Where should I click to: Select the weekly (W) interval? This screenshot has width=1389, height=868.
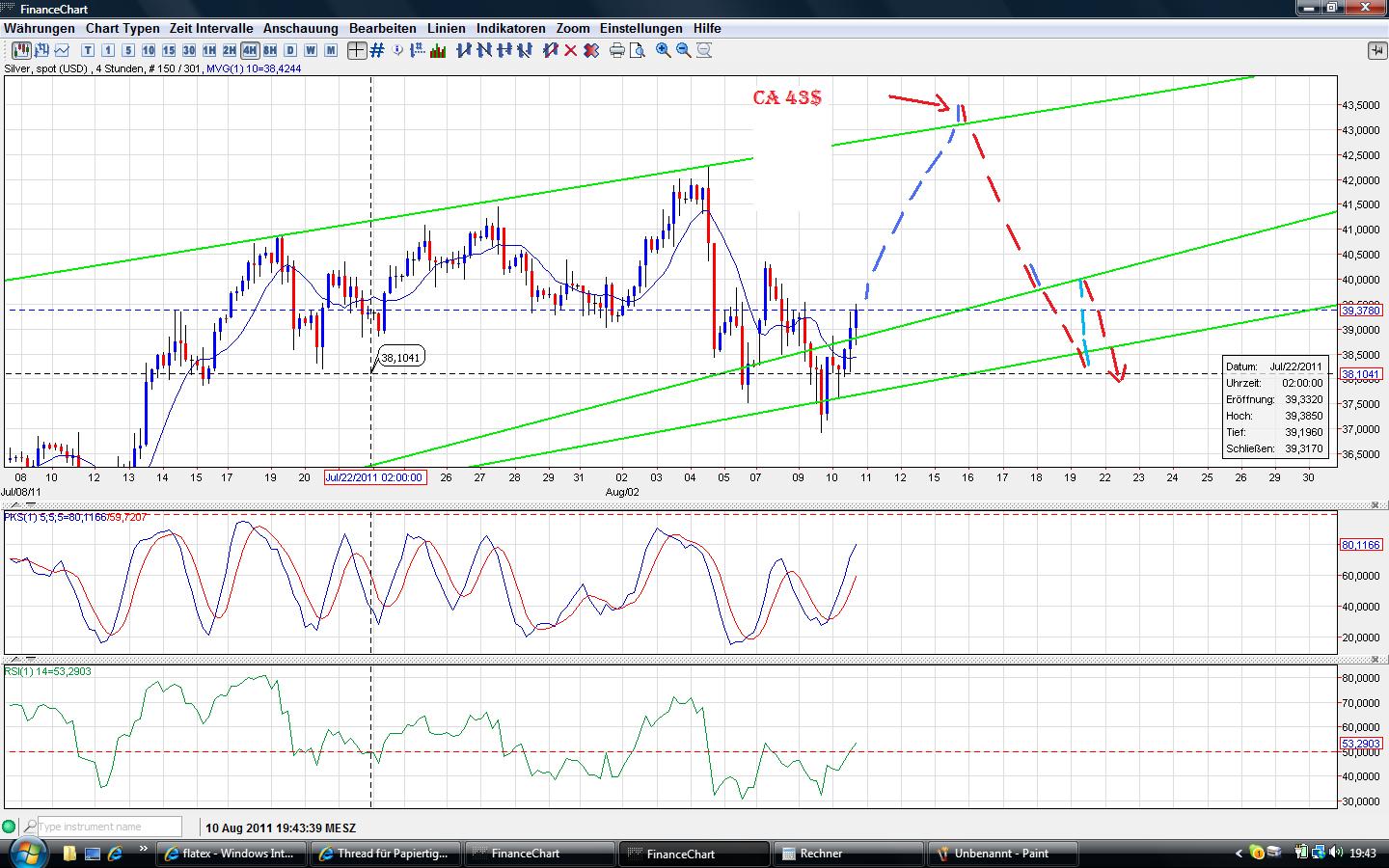(311, 50)
